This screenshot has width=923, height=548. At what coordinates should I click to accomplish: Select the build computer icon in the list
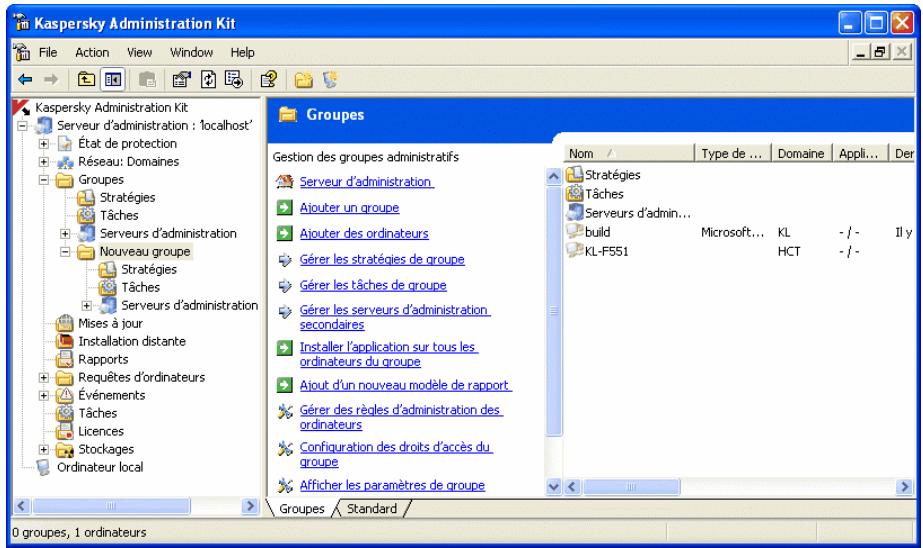coord(574,231)
